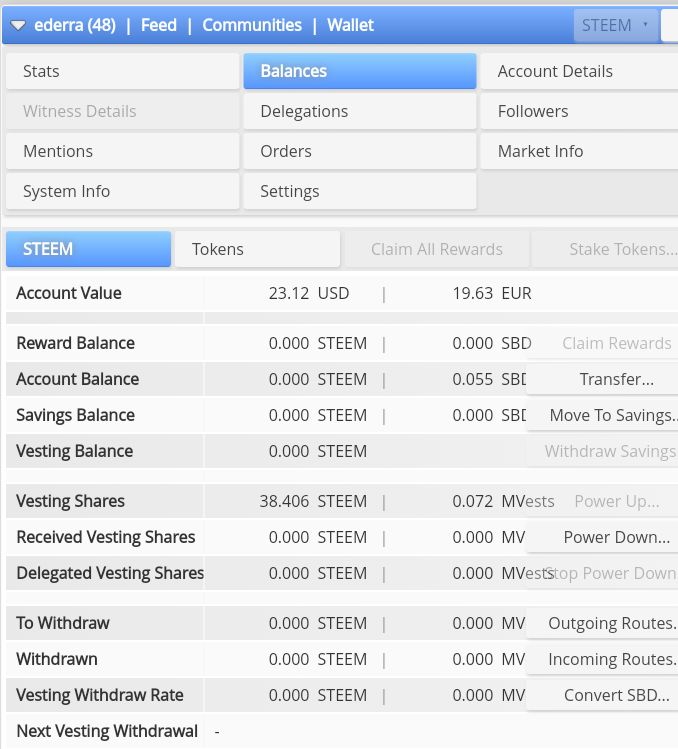Image resolution: width=678 pixels, height=749 pixels.
Task: Select the 38.406 STEEM vesting shares value
Action: [313, 501]
